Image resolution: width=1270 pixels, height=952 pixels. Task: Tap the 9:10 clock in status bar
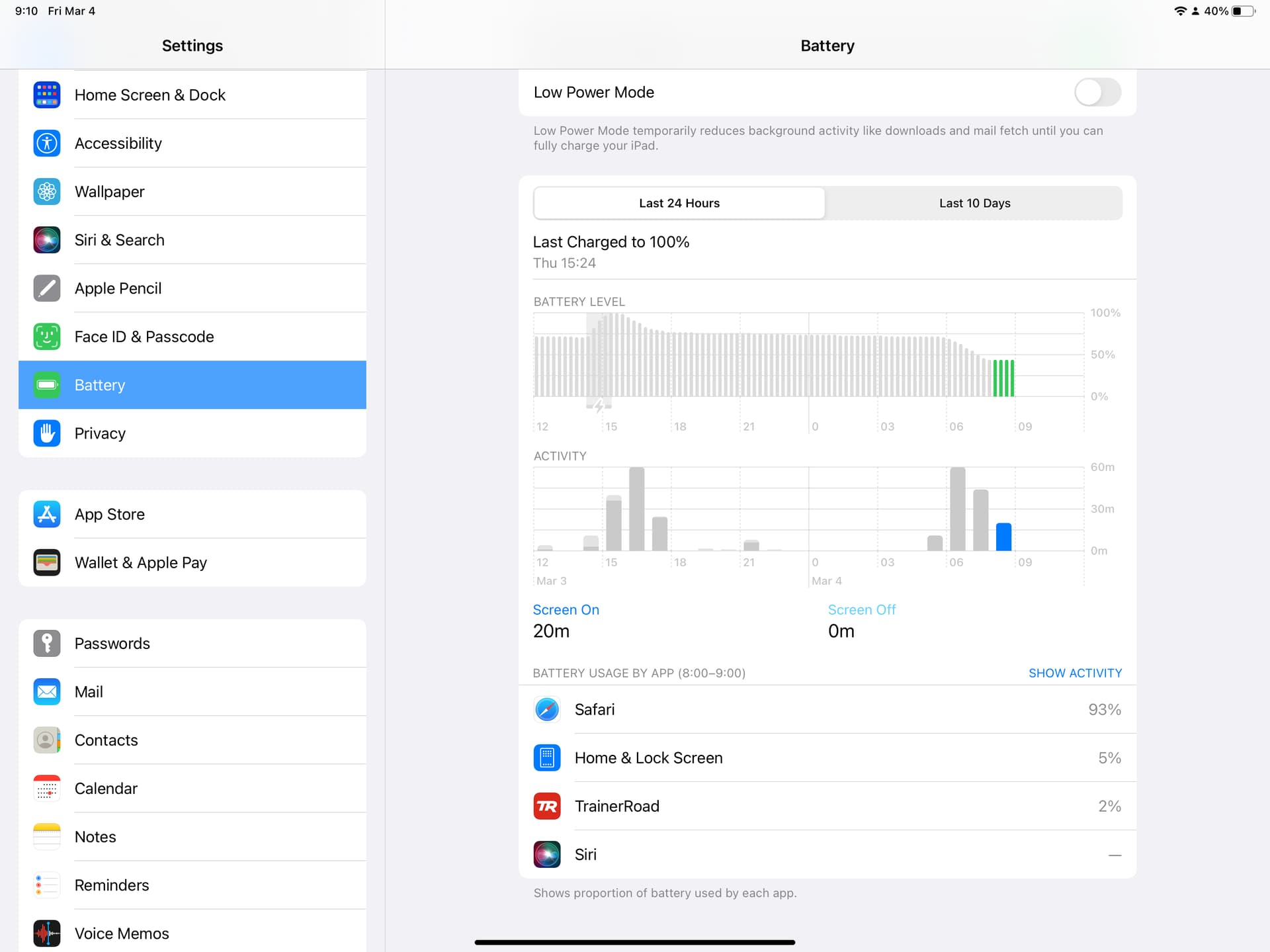pyautogui.click(x=26, y=11)
